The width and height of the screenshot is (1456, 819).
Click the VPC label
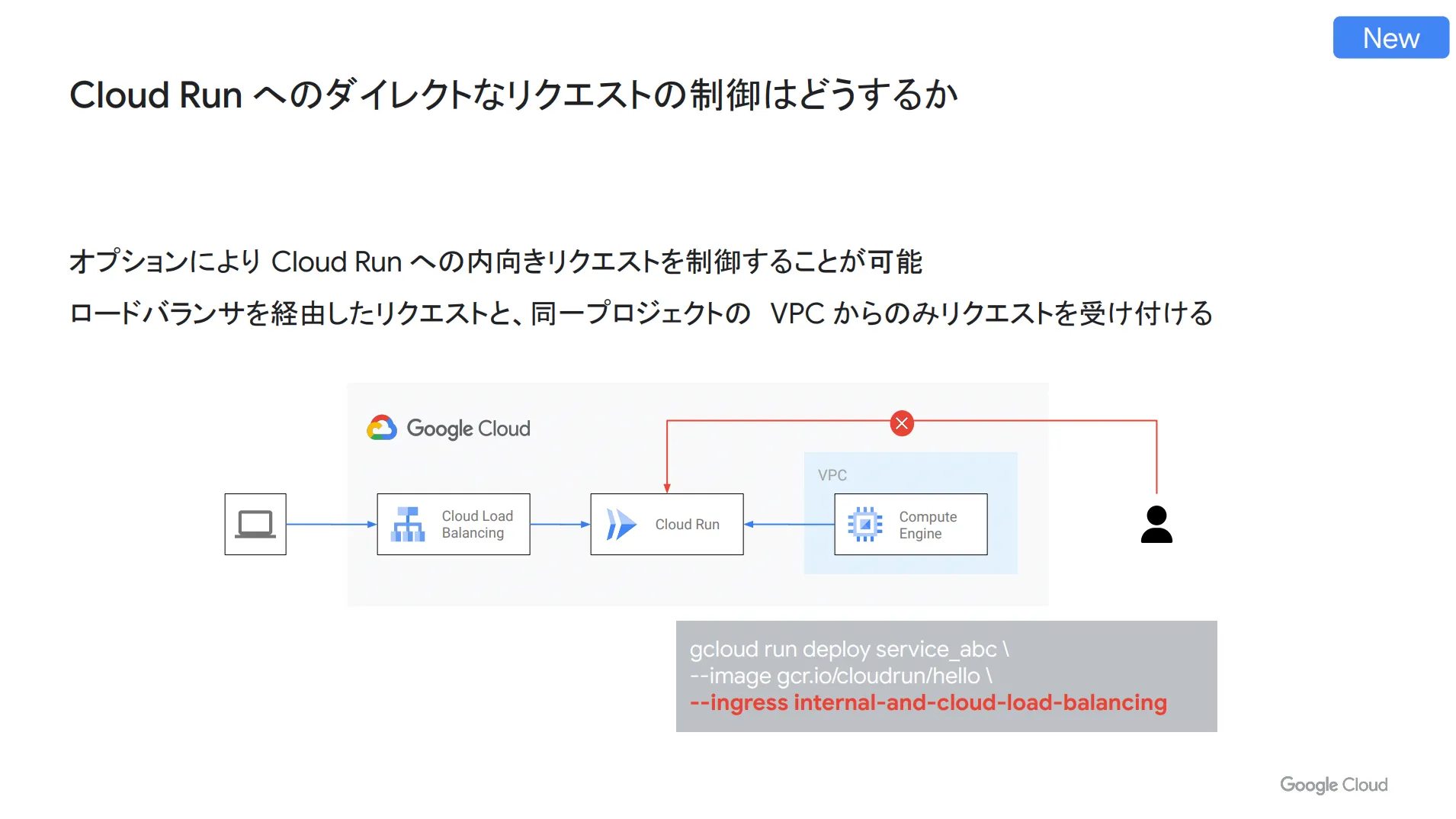832,475
